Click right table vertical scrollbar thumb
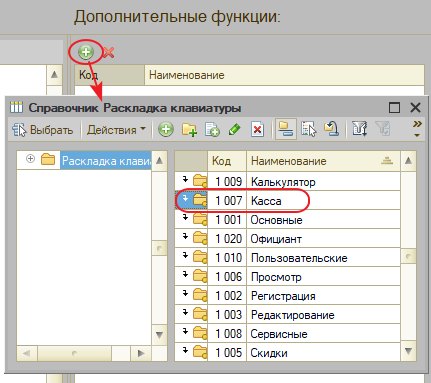Image resolution: width=431 pixels, height=383 pixels. pyautogui.click(x=408, y=256)
